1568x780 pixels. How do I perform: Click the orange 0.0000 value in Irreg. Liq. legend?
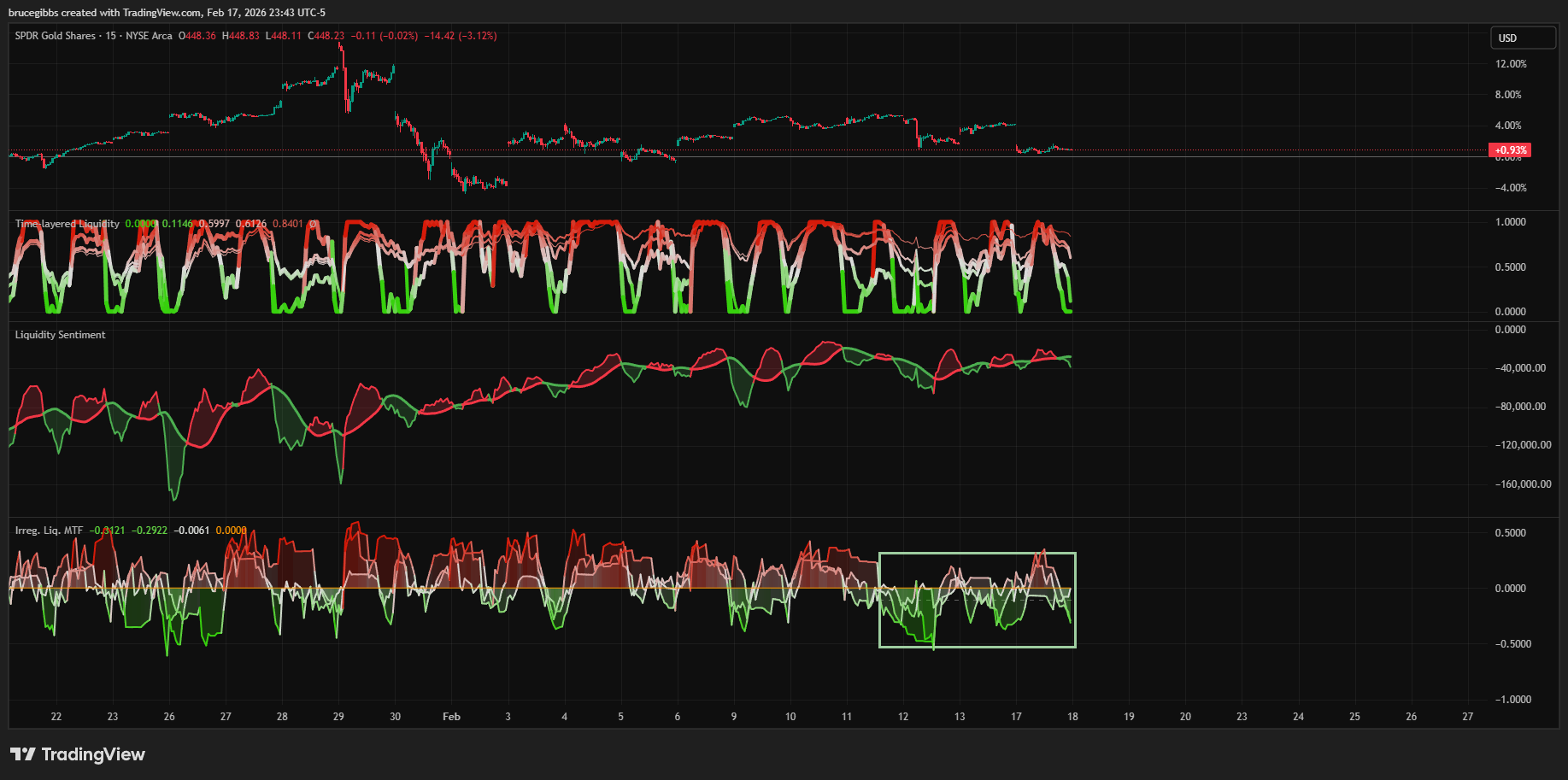click(x=231, y=531)
